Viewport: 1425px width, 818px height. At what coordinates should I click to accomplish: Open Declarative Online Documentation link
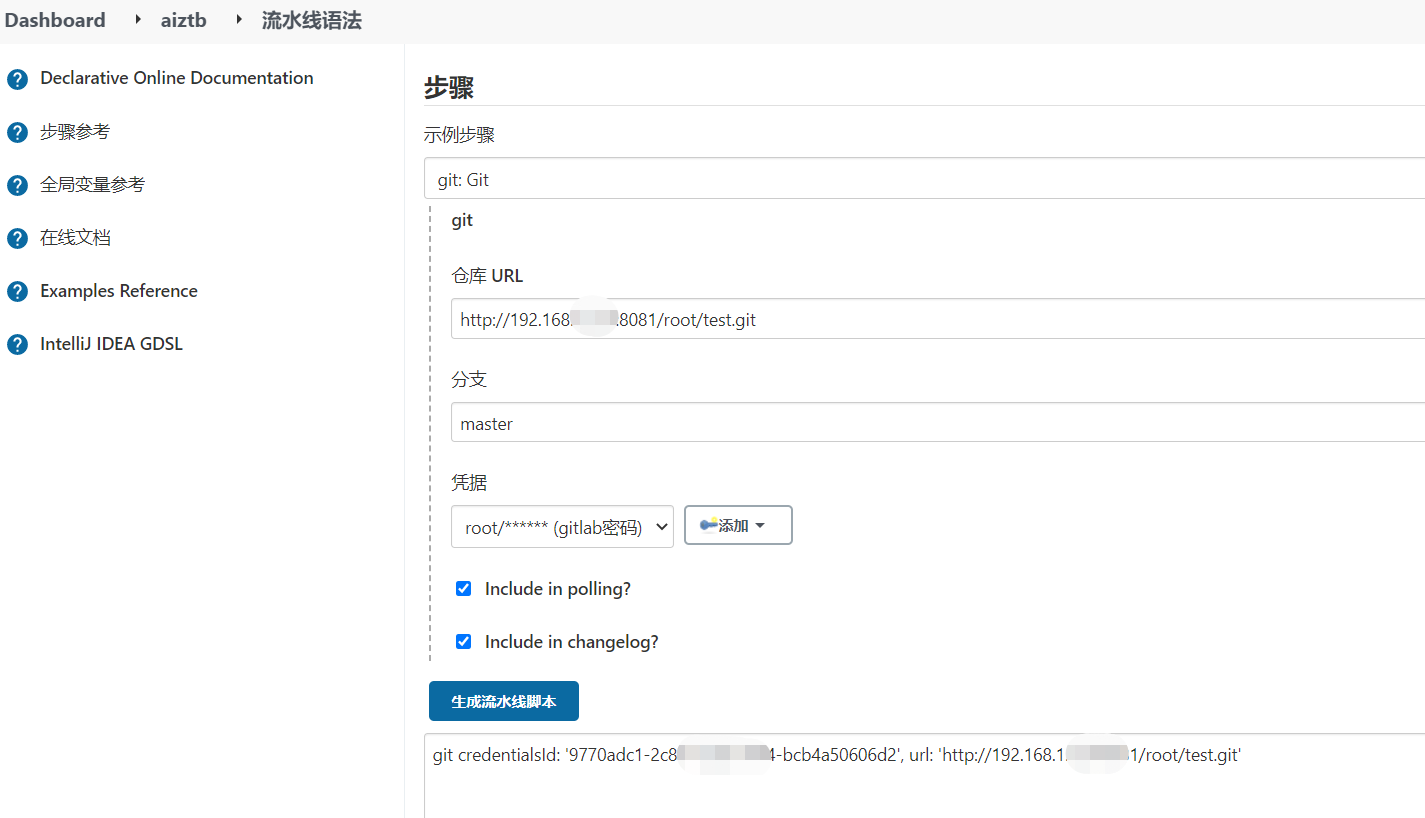point(177,78)
